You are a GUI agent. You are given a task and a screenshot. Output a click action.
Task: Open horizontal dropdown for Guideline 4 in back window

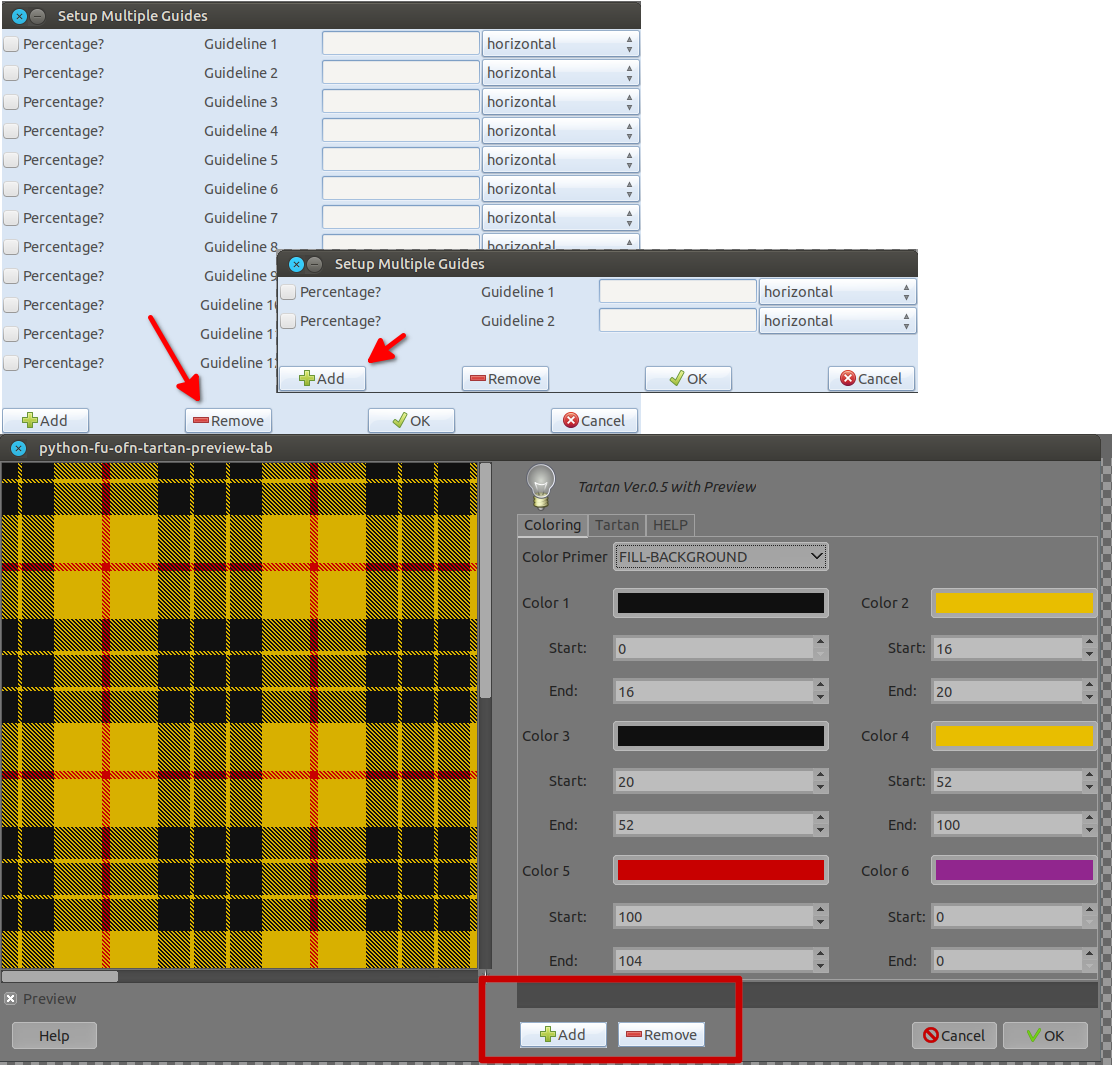pos(560,131)
